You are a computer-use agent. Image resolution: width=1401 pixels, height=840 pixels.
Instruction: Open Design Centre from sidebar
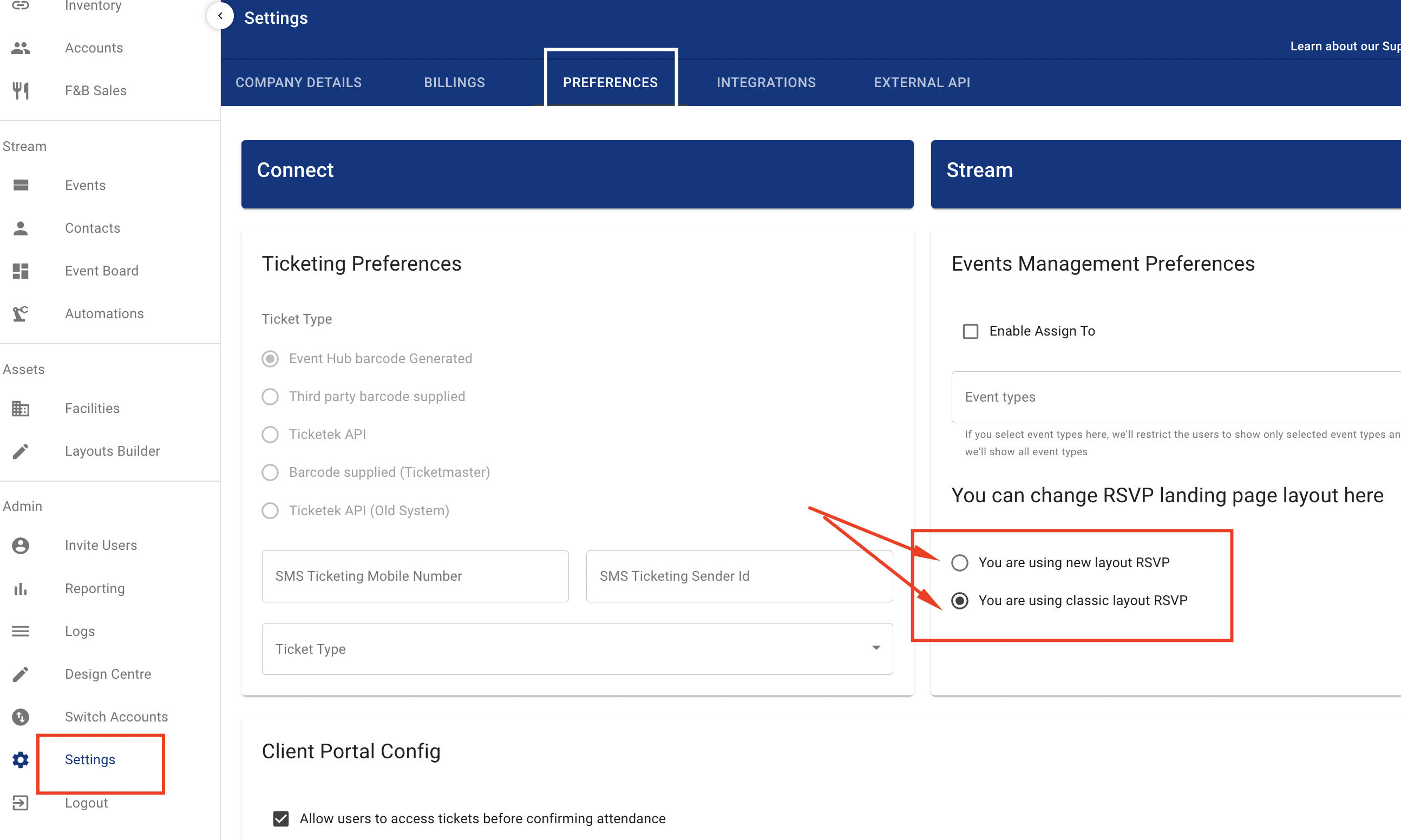coord(108,674)
